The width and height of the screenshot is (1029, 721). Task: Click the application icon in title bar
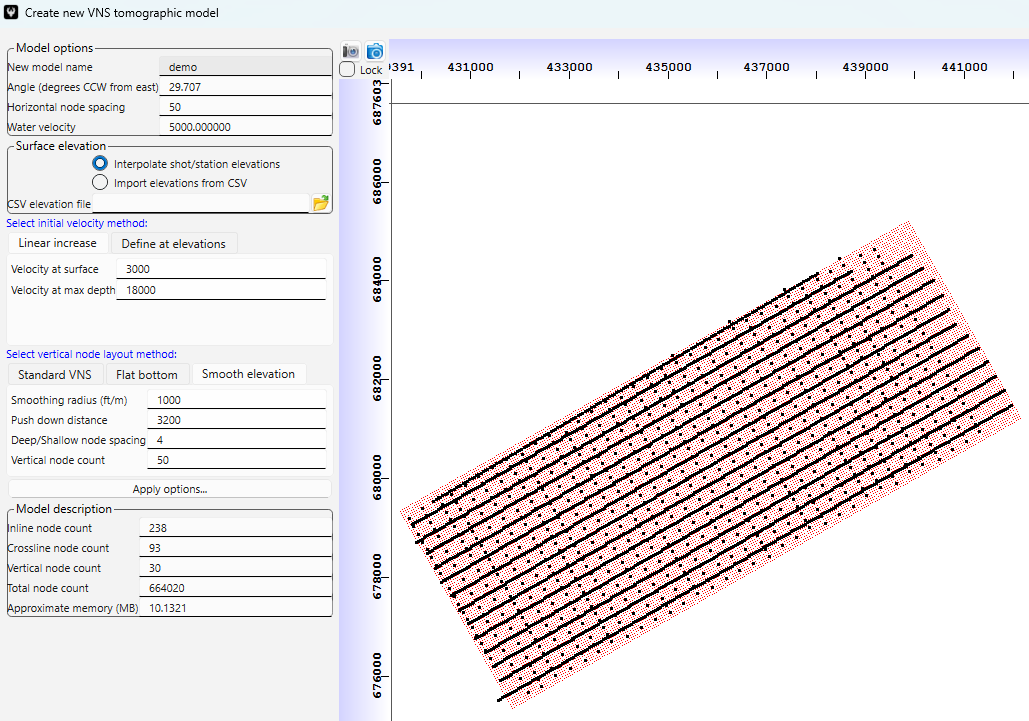pyautogui.click(x=11, y=12)
